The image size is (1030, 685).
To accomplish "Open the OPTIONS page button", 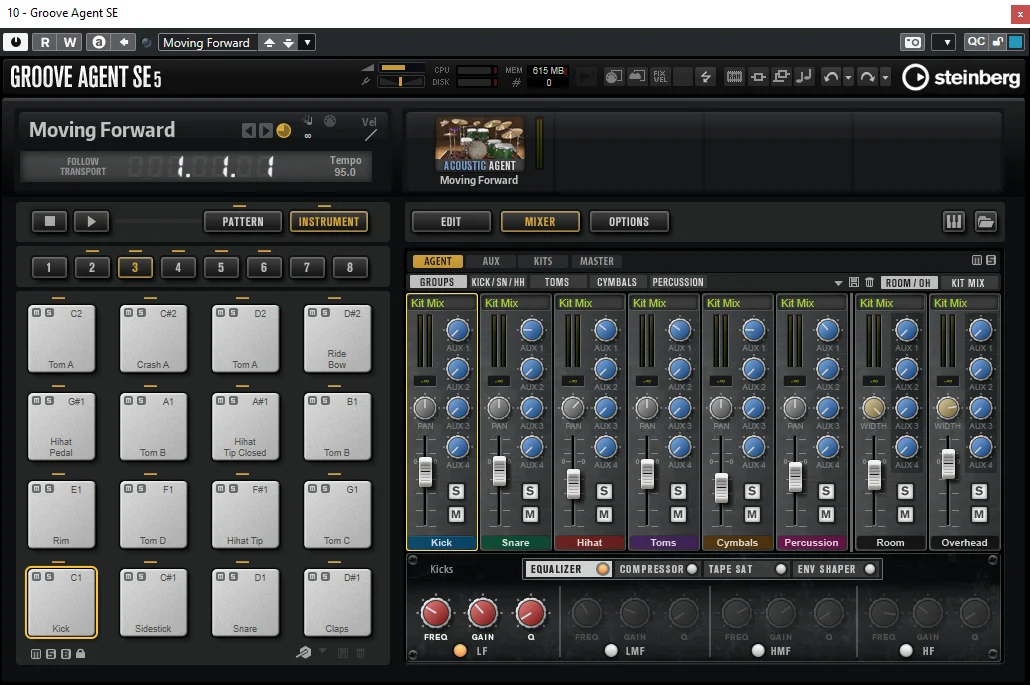I will [629, 221].
